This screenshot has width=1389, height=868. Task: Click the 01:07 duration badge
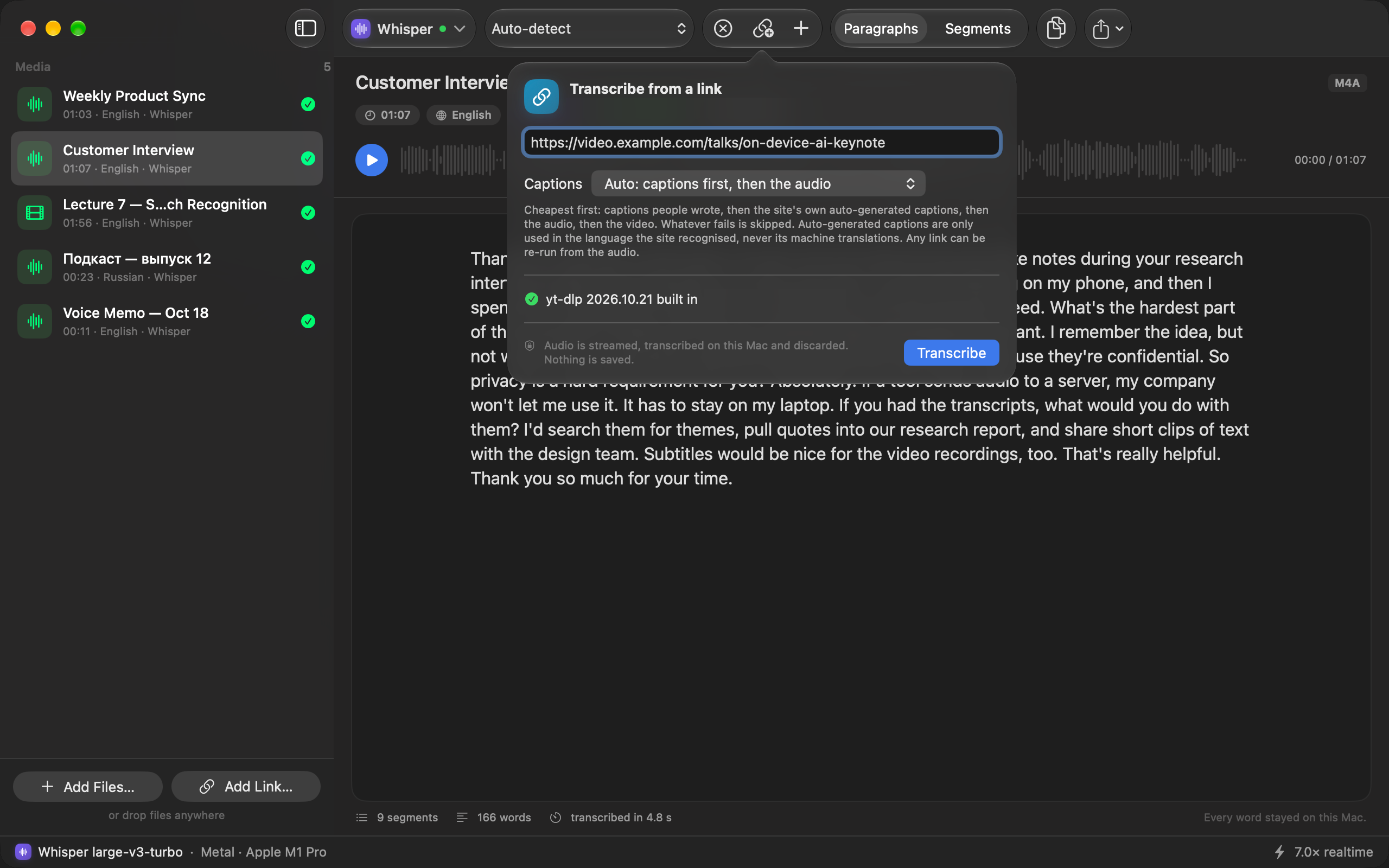pyautogui.click(x=387, y=115)
